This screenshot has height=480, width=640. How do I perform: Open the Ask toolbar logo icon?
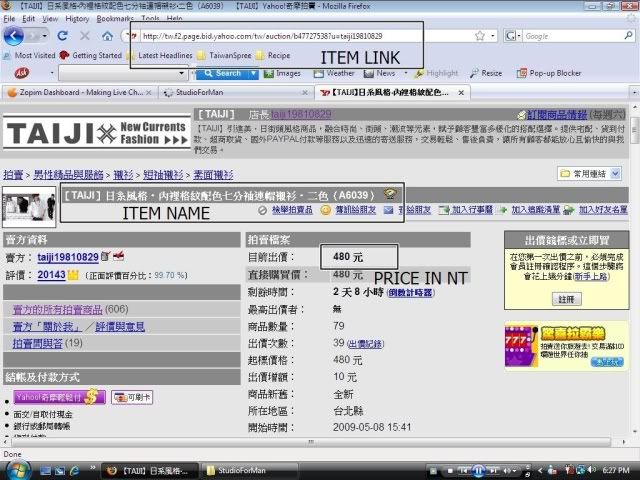[22, 73]
